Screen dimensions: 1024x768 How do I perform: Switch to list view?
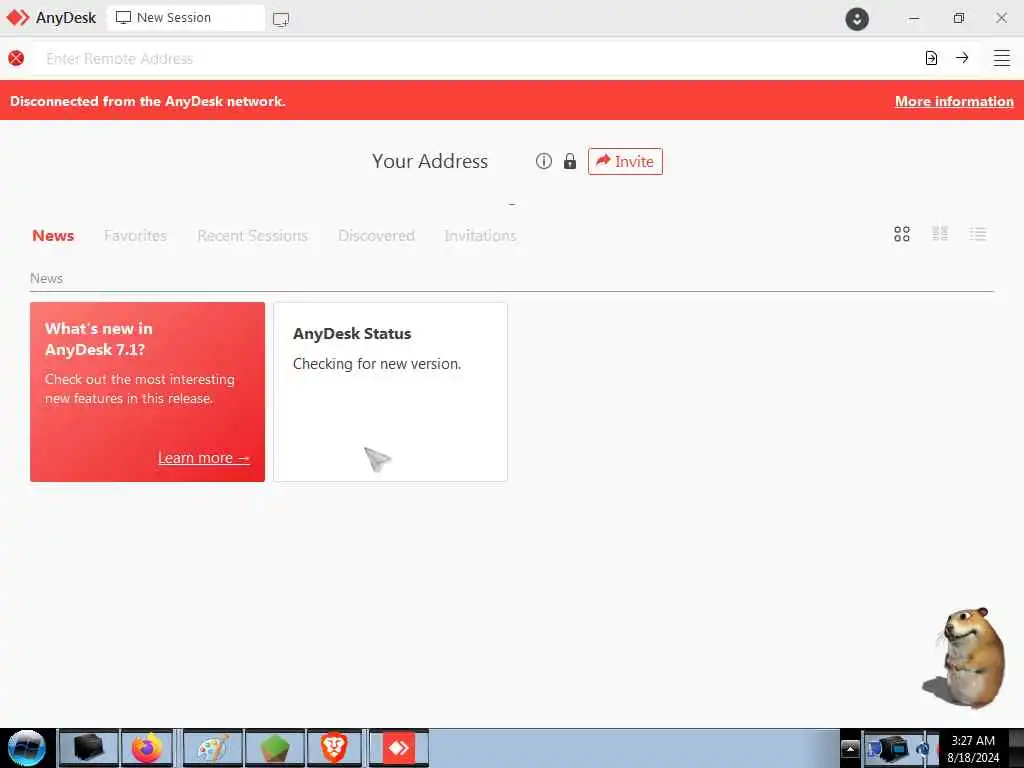point(978,234)
